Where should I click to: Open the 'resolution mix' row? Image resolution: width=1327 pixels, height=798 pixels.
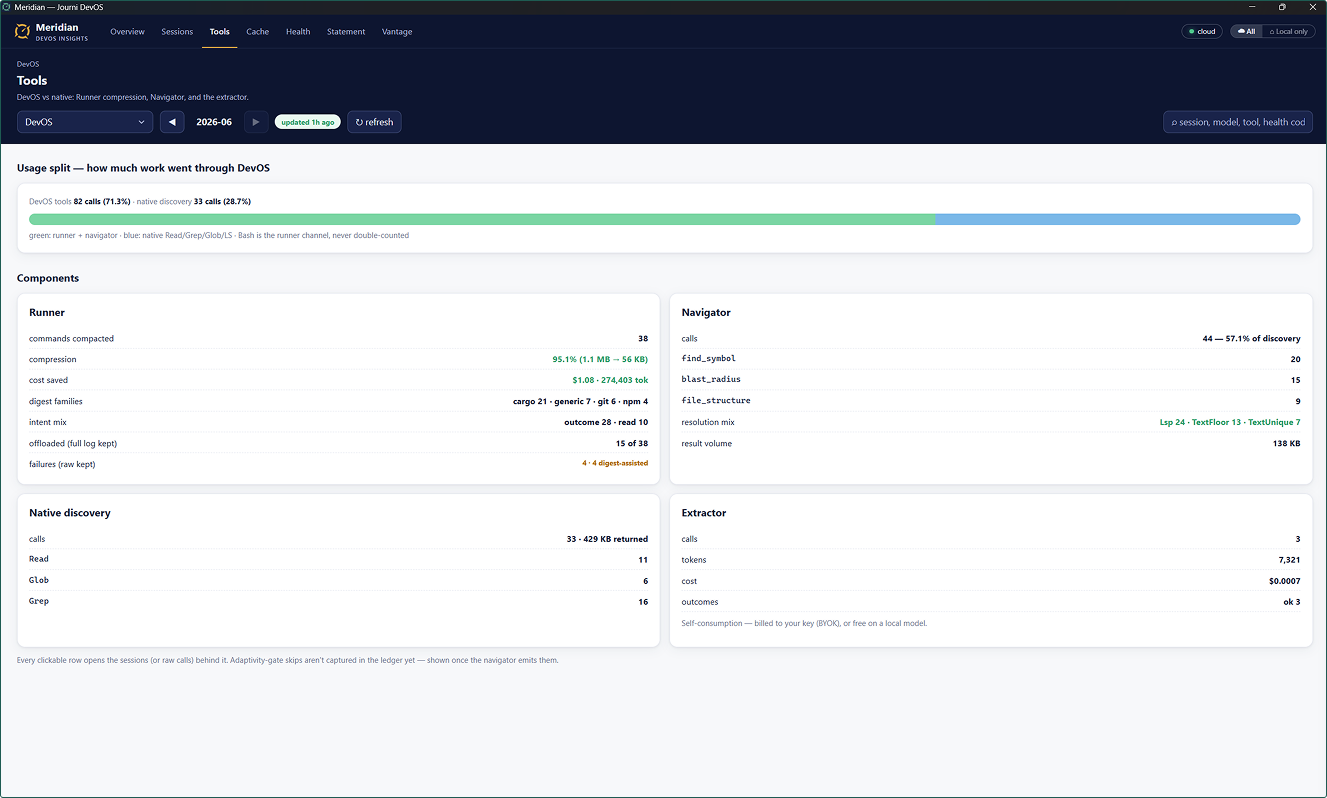point(991,422)
